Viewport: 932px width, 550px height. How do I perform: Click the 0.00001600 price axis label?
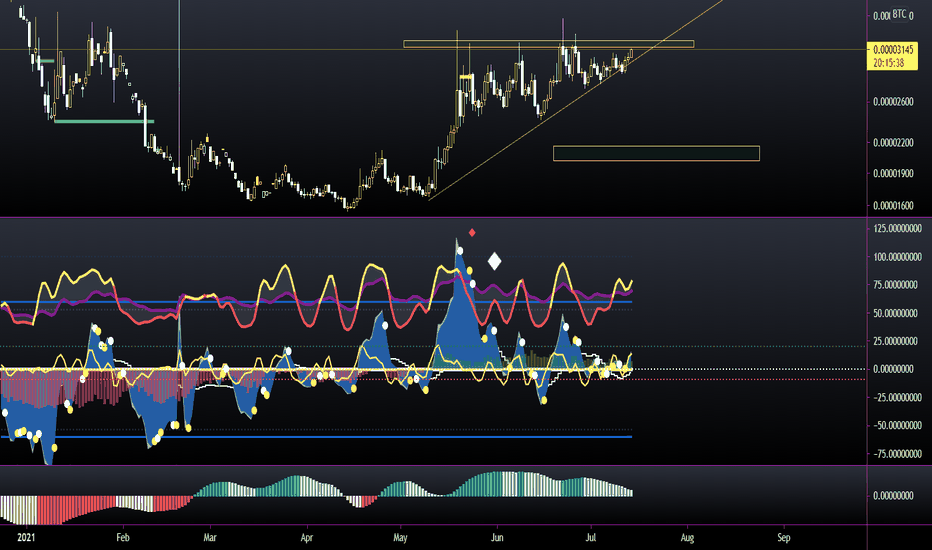pyautogui.click(x=893, y=206)
